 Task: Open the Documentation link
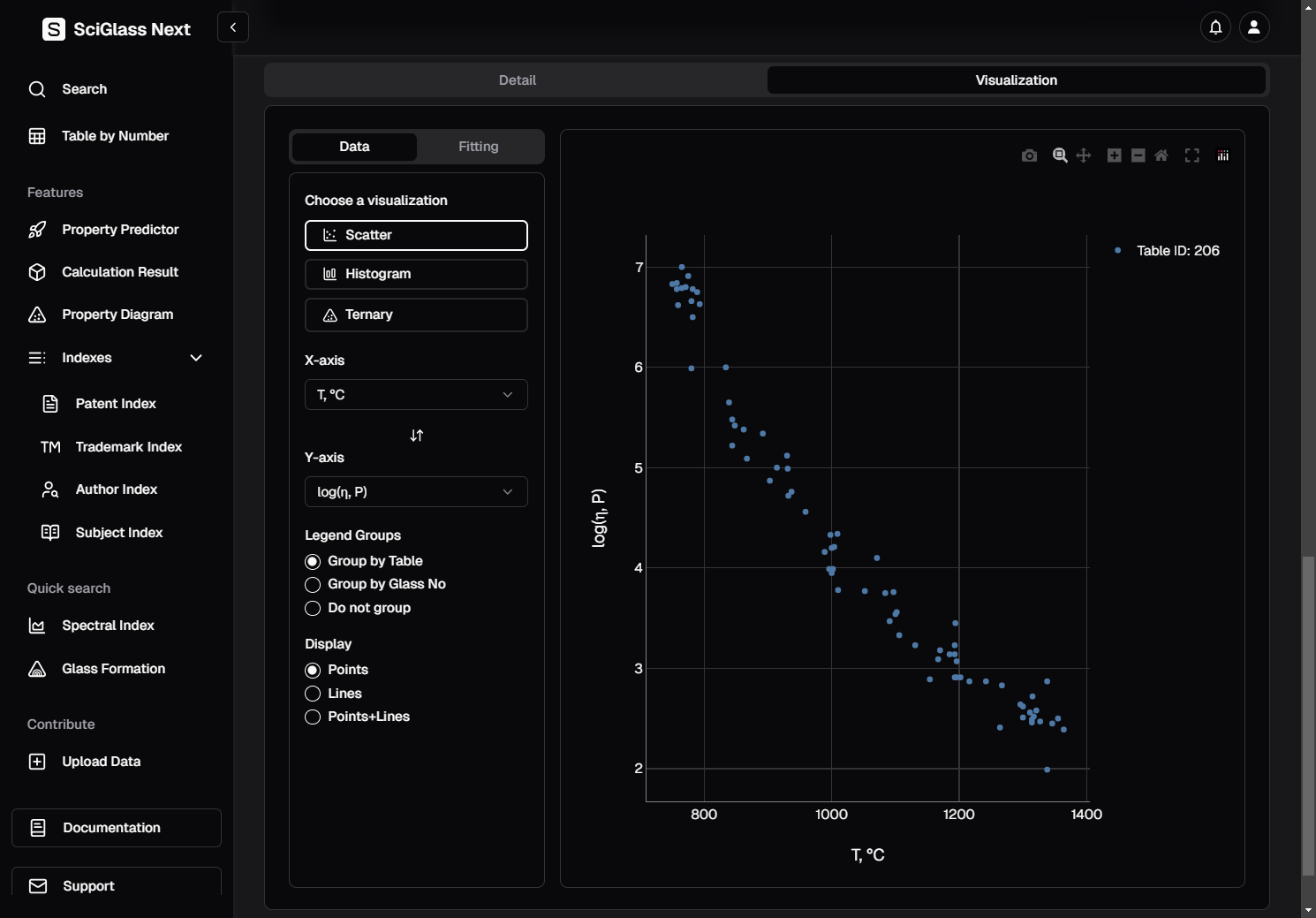[x=117, y=828]
